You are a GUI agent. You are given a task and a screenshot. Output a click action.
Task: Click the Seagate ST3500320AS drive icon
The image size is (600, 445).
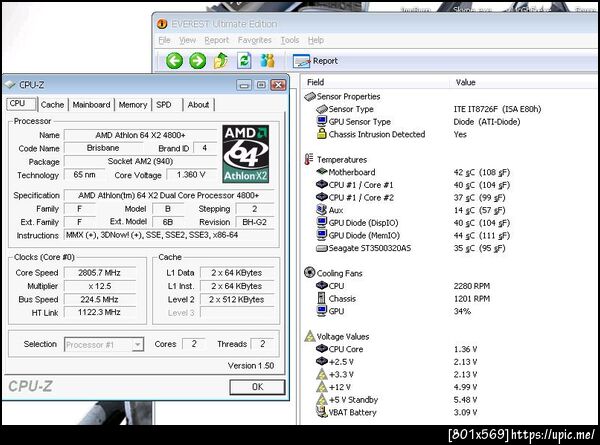pyautogui.click(x=322, y=248)
